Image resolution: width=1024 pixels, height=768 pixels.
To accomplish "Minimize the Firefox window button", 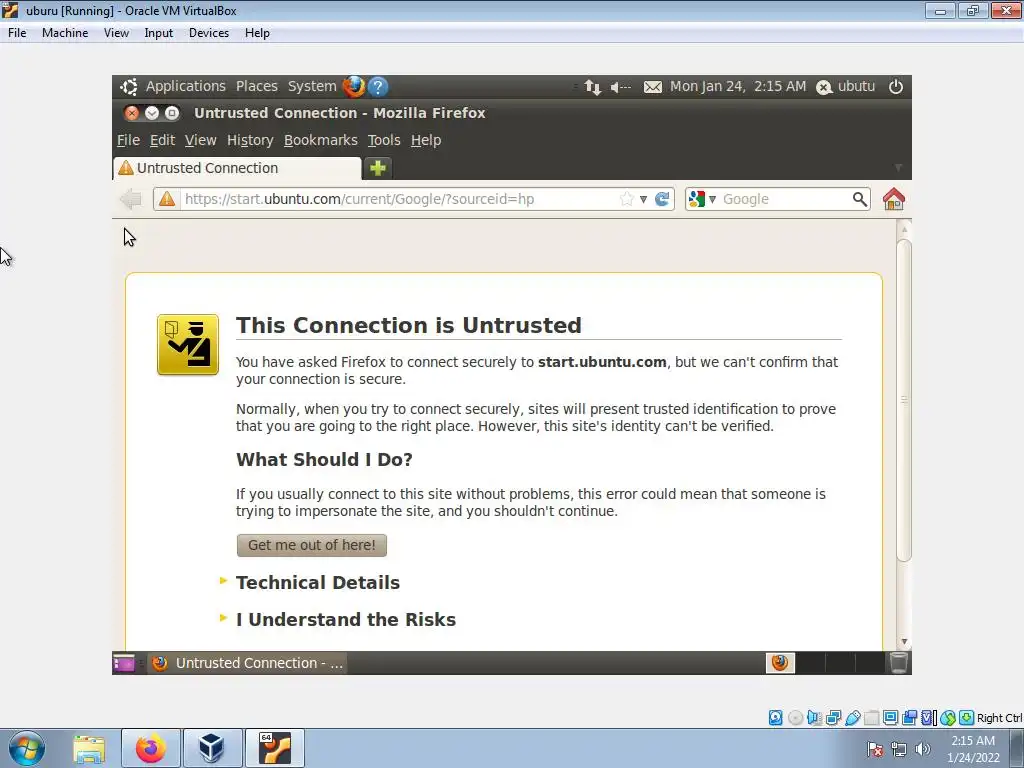I will point(152,113).
